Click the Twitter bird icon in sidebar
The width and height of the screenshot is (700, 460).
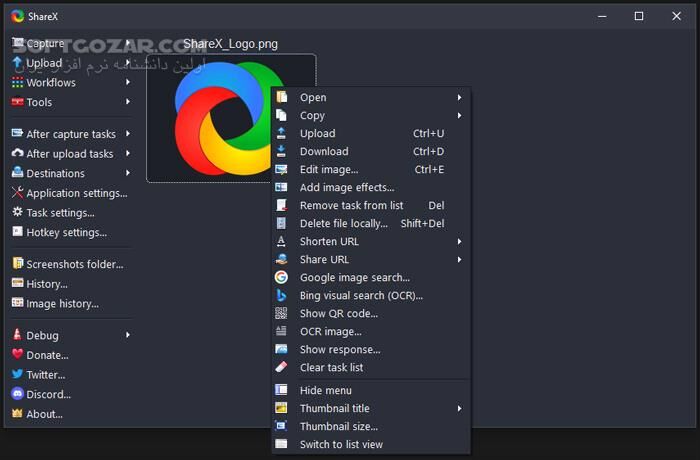[x=17, y=375]
